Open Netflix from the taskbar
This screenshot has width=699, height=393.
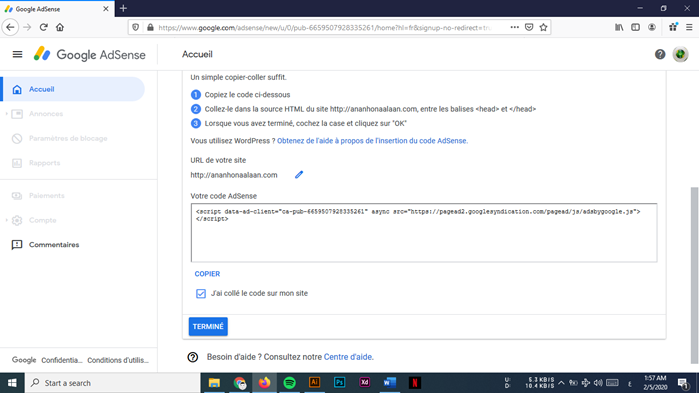415,383
